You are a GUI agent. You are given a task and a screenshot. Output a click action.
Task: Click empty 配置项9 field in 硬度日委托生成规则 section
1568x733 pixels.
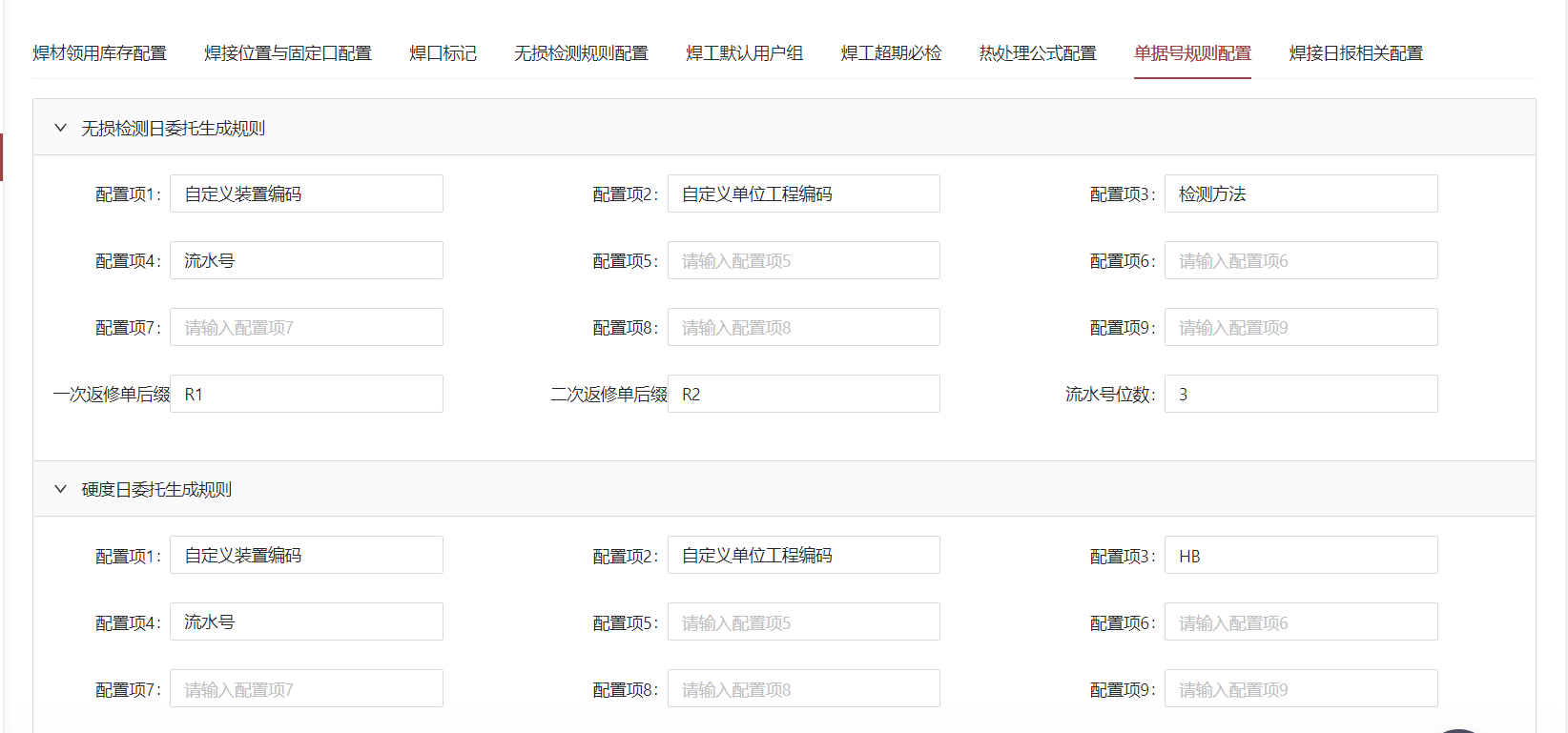(x=1301, y=688)
